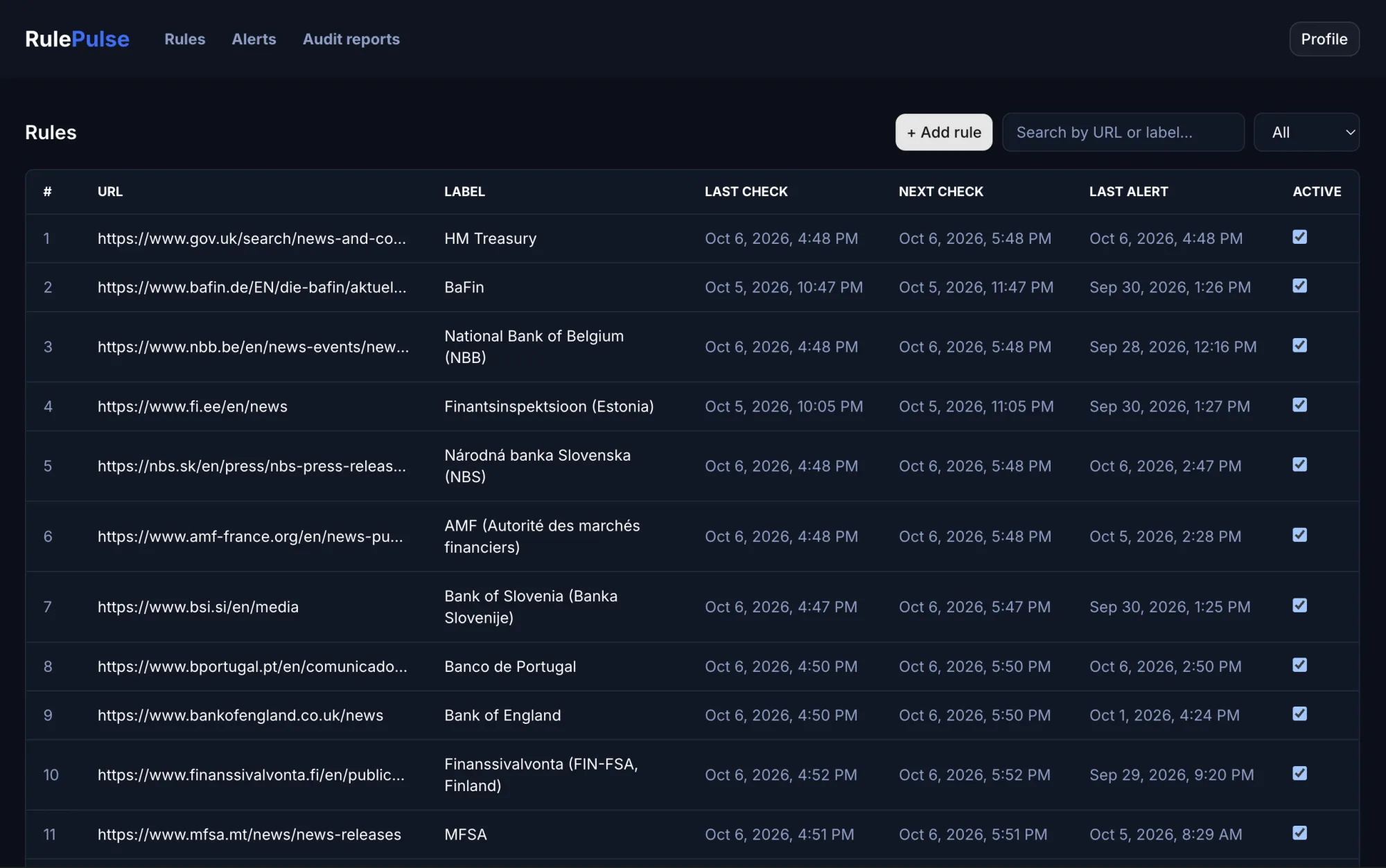Click the ACTIVE column header
Screen dimensions: 1386x868
click(x=1317, y=191)
